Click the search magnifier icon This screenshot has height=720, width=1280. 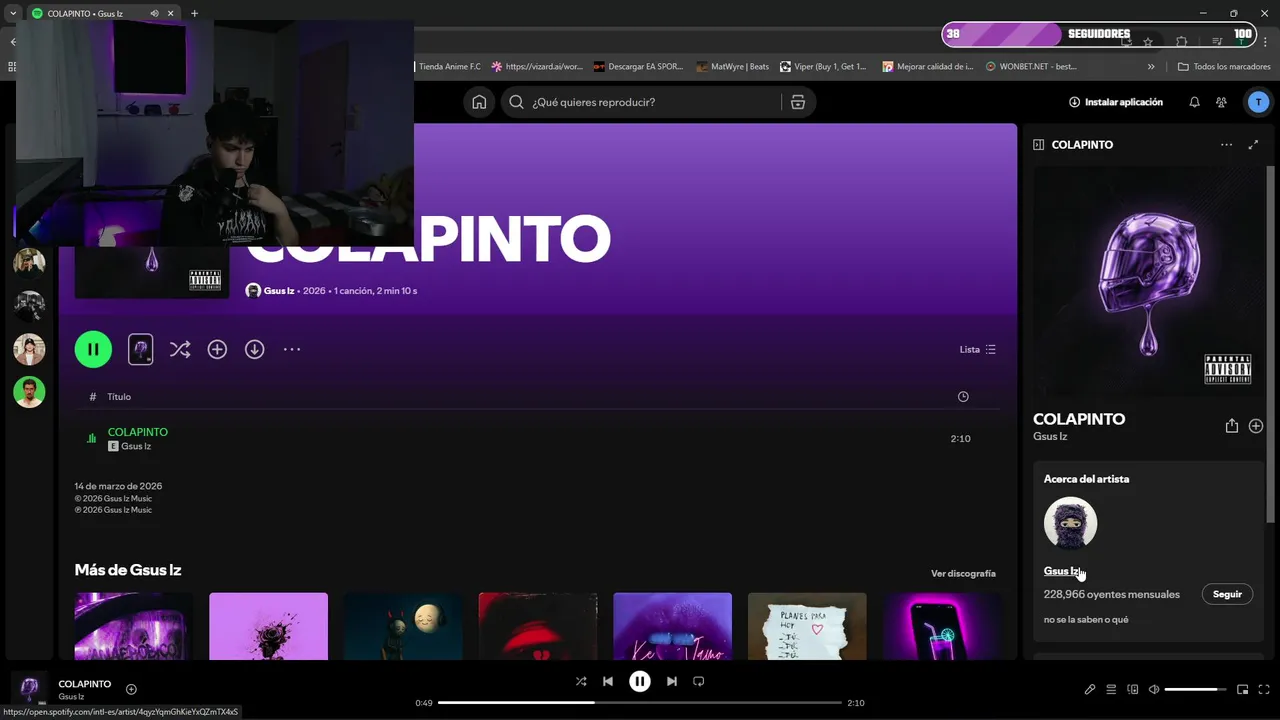[x=516, y=102]
